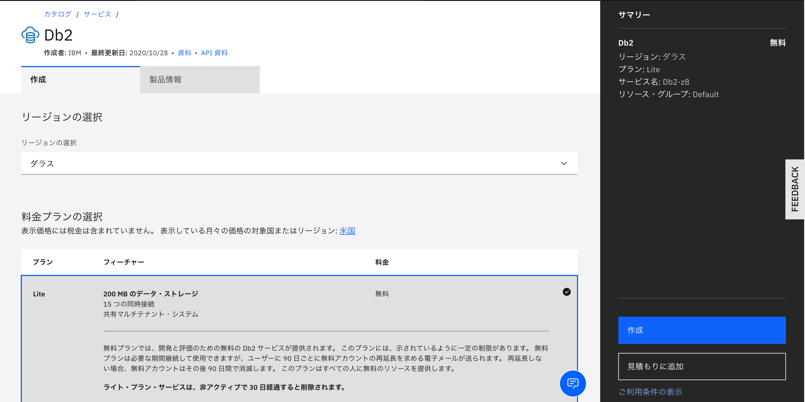Click the リージョン: ダラス summary line
The image size is (805, 402).
coord(652,56)
